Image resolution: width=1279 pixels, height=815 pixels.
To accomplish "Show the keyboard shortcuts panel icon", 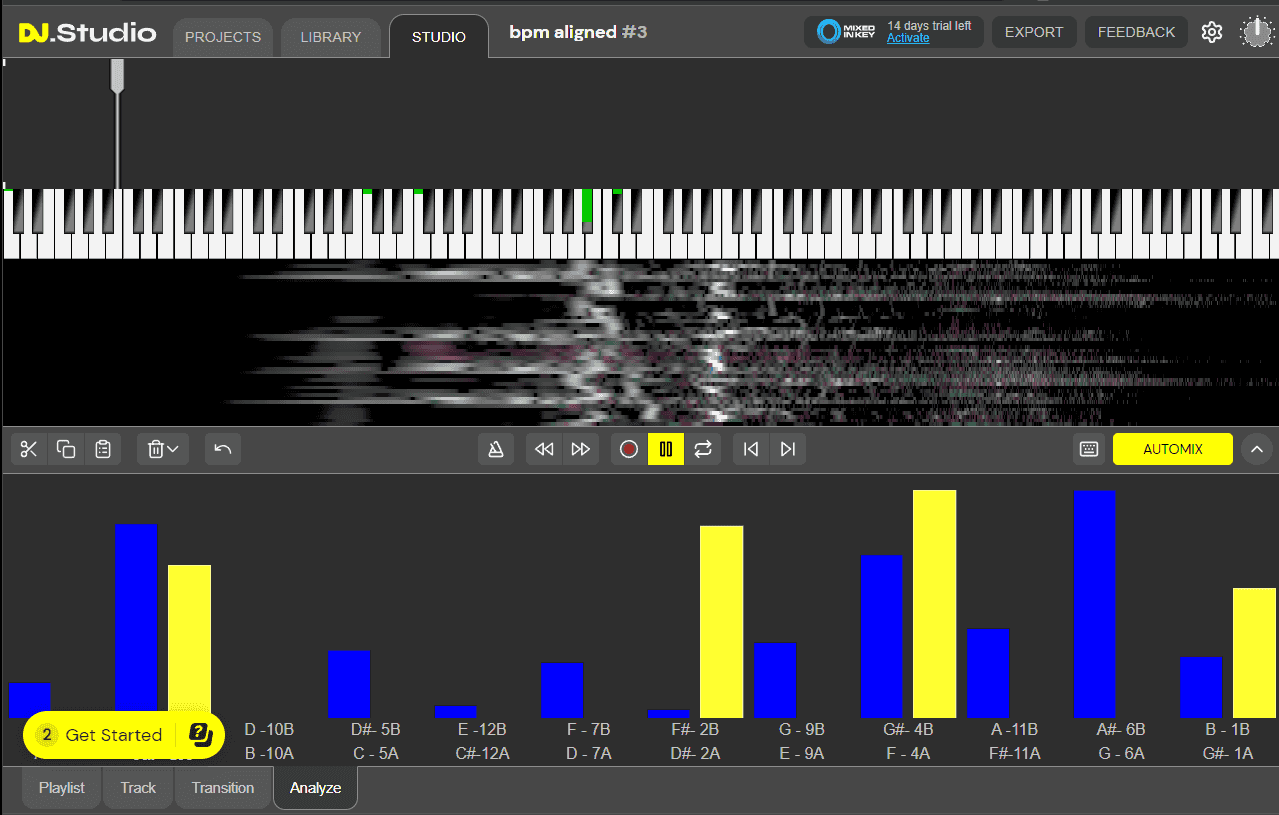I will (1088, 449).
